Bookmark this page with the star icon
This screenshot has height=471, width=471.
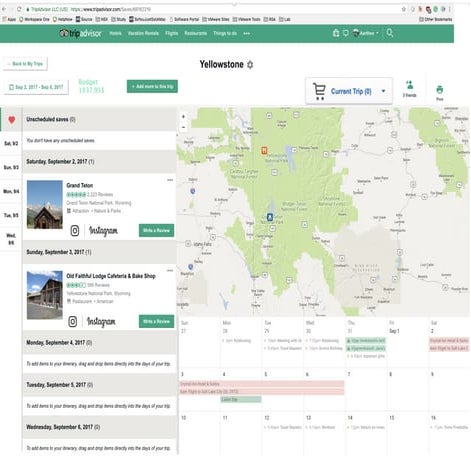tap(404, 9)
